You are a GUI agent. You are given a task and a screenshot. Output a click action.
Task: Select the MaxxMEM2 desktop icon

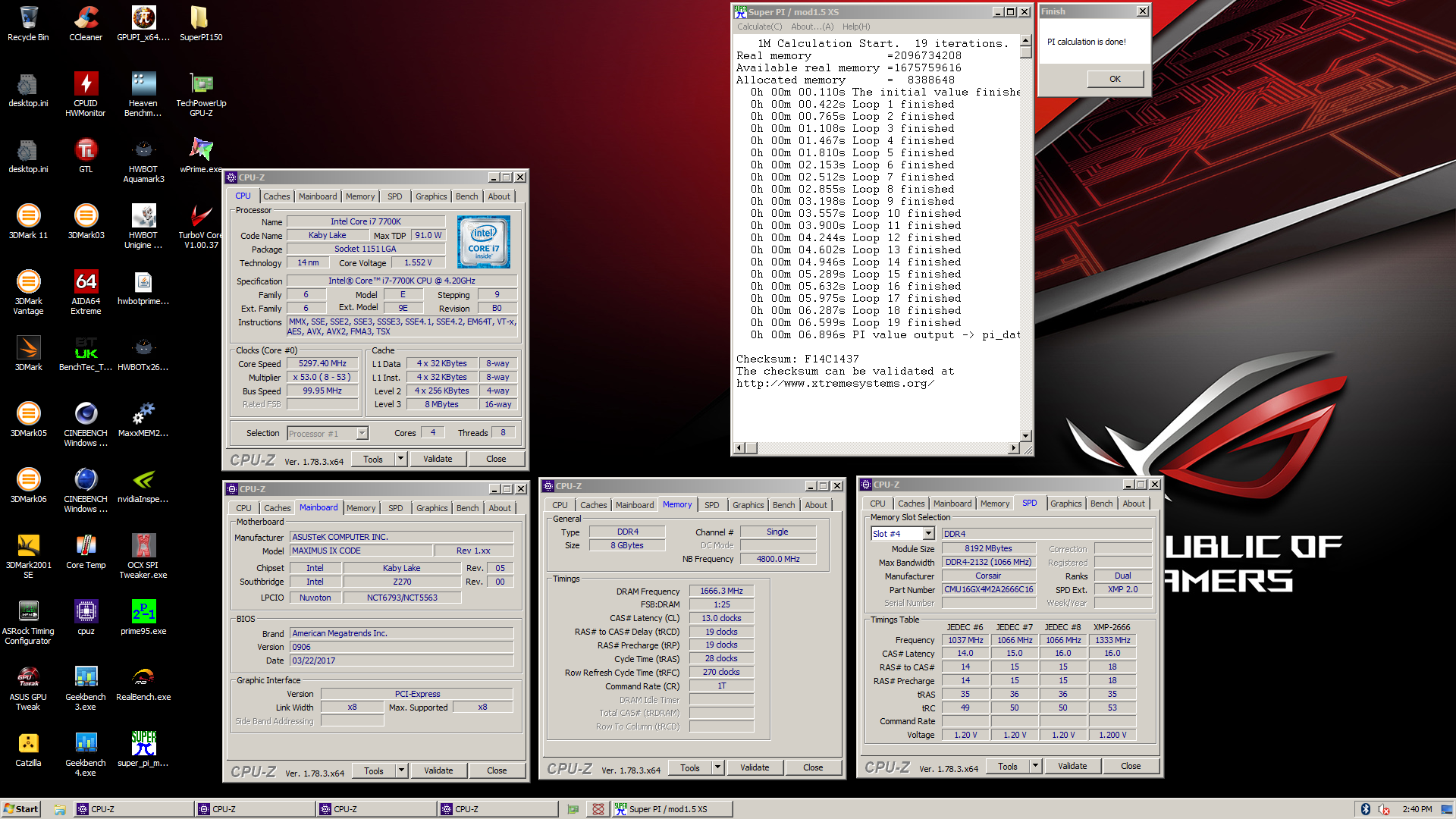click(143, 419)
